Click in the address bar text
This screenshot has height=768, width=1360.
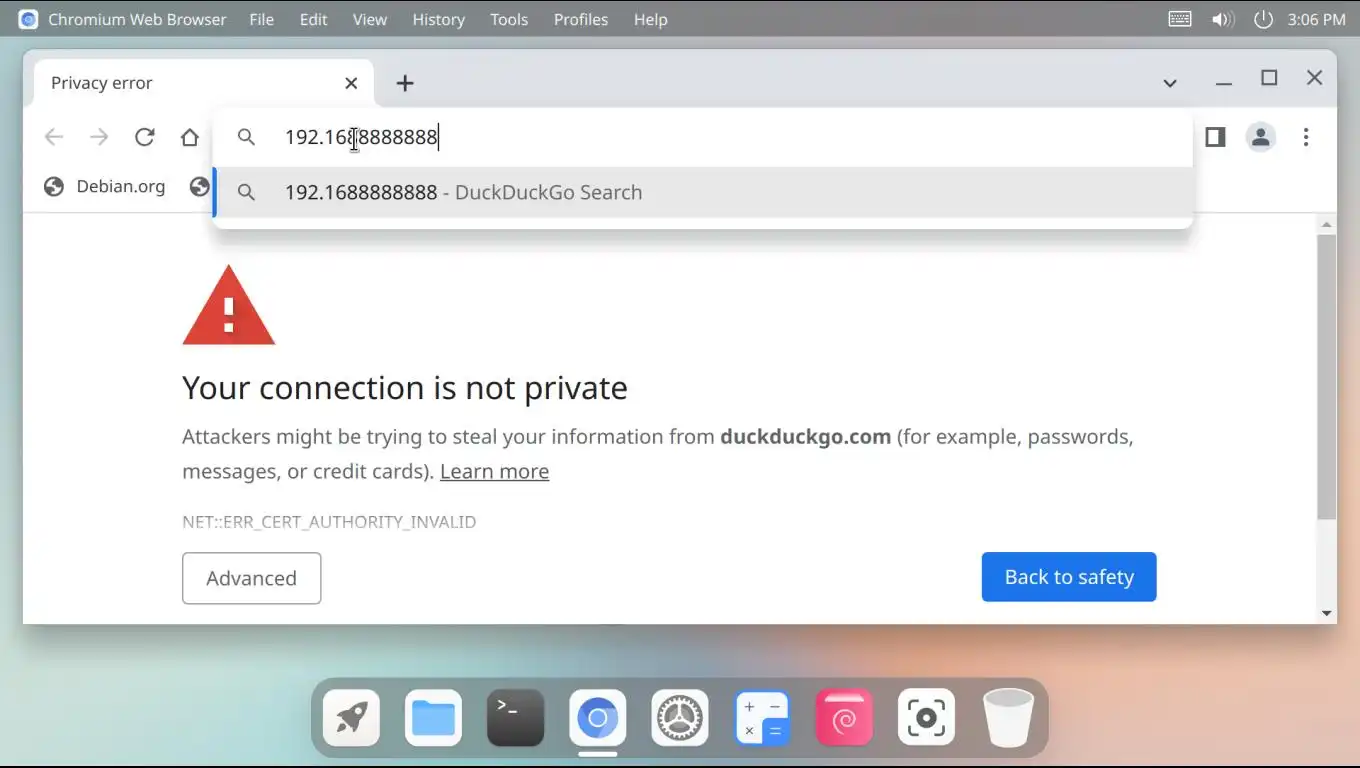point(361,137)
